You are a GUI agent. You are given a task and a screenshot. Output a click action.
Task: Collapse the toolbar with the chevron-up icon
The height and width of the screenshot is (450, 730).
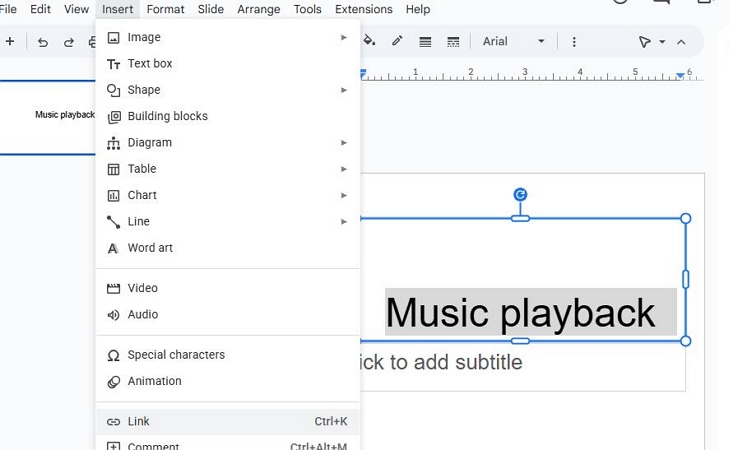pos(681,42)
